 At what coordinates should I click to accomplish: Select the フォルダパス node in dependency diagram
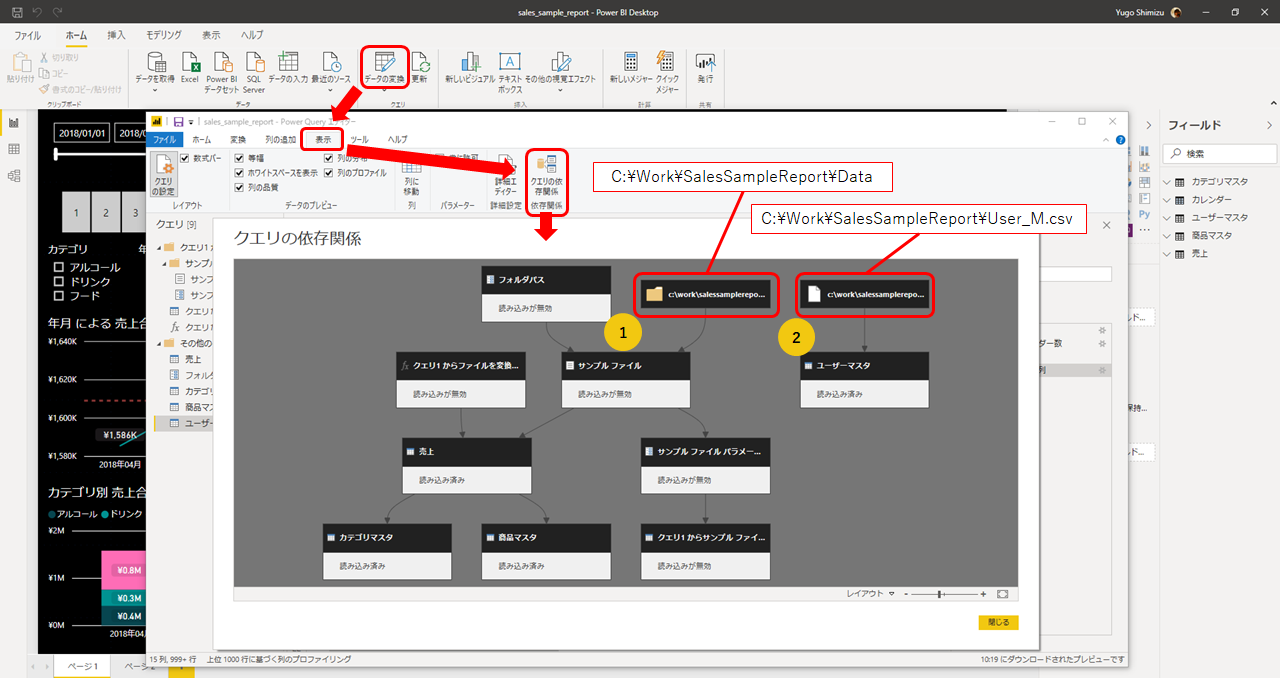(546, 293)
